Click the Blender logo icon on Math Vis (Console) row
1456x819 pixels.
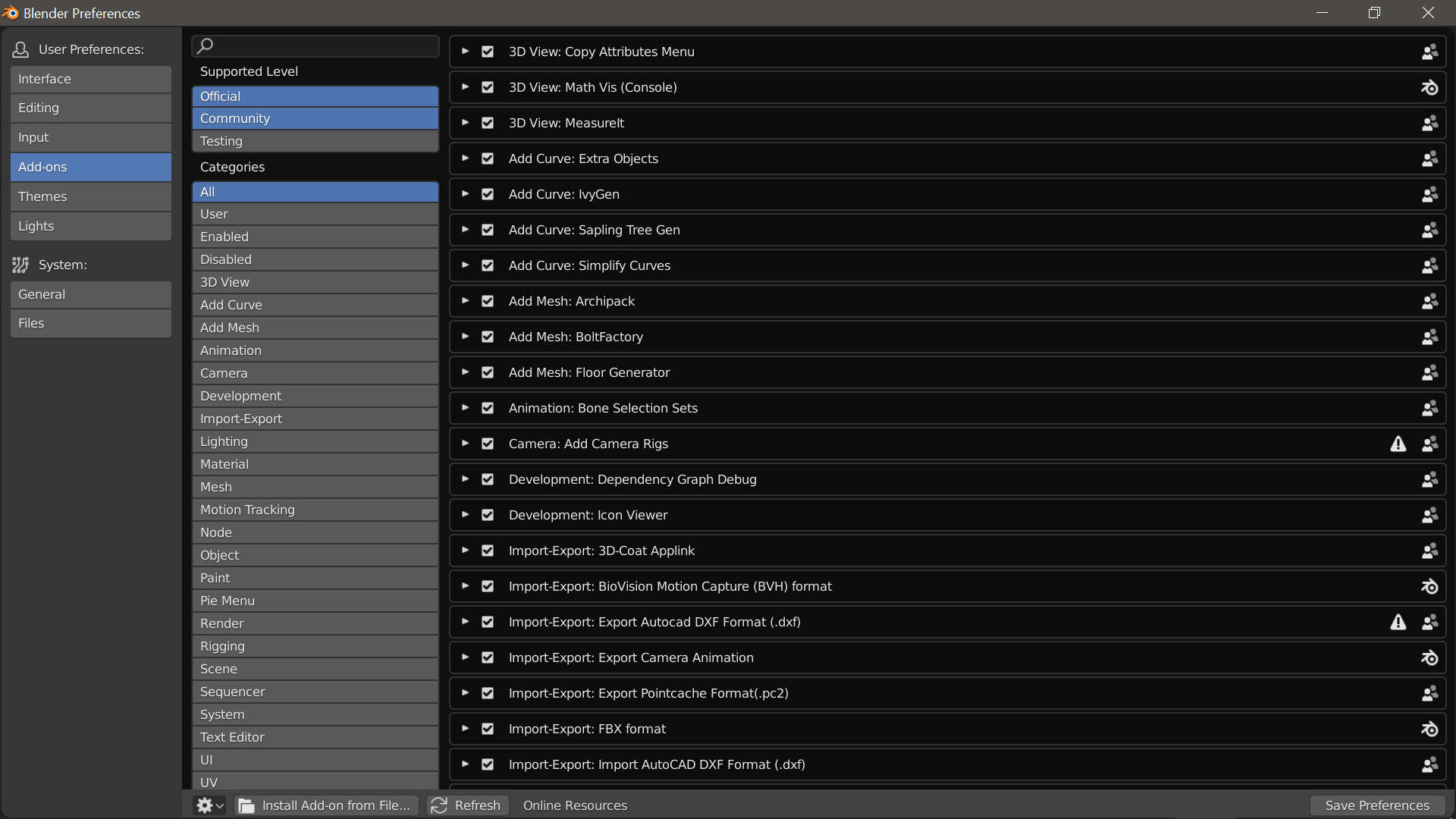[1429, 87]
